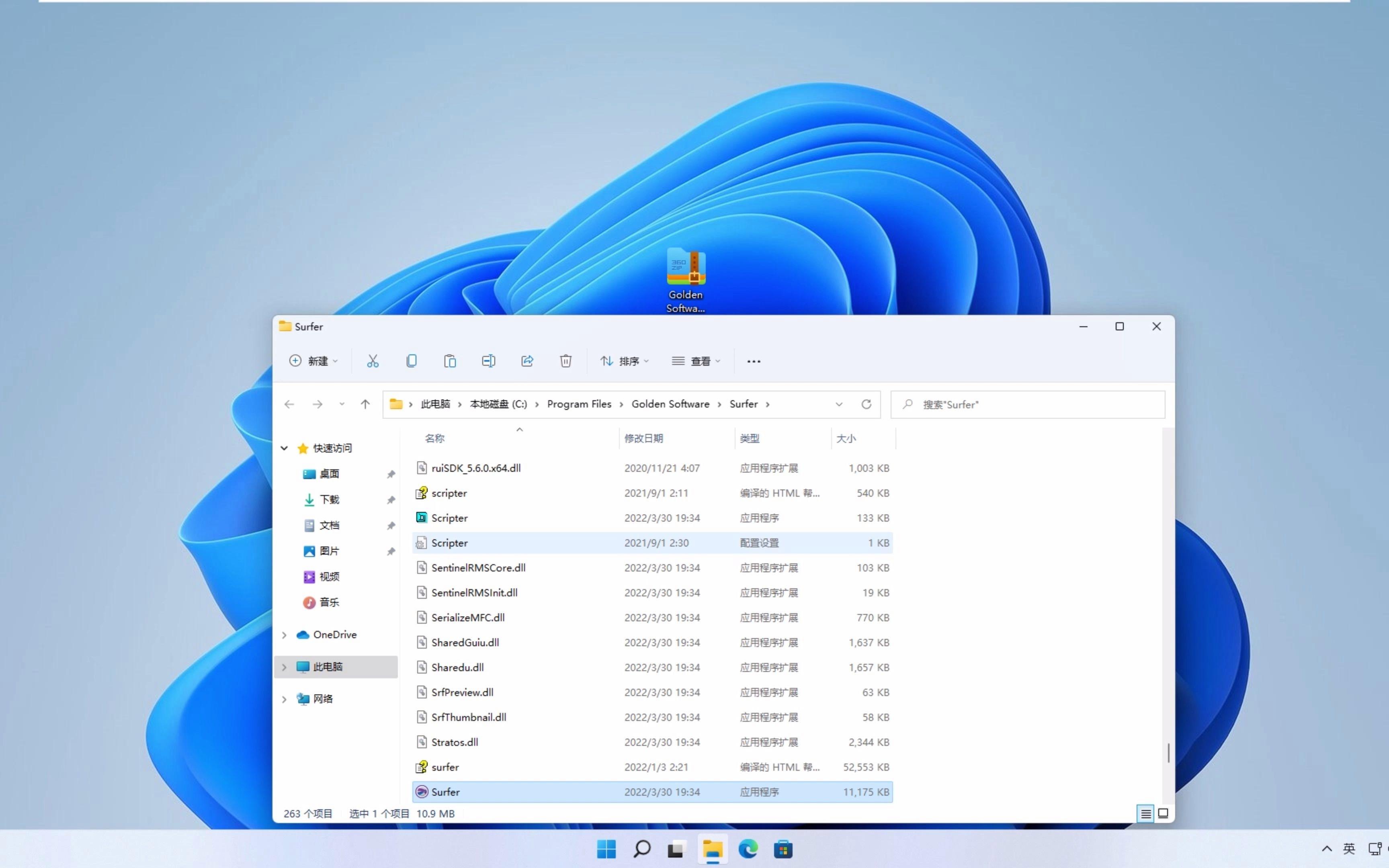
Task: Click the file list vertical scrollbar
Action: click(1169, 753)
